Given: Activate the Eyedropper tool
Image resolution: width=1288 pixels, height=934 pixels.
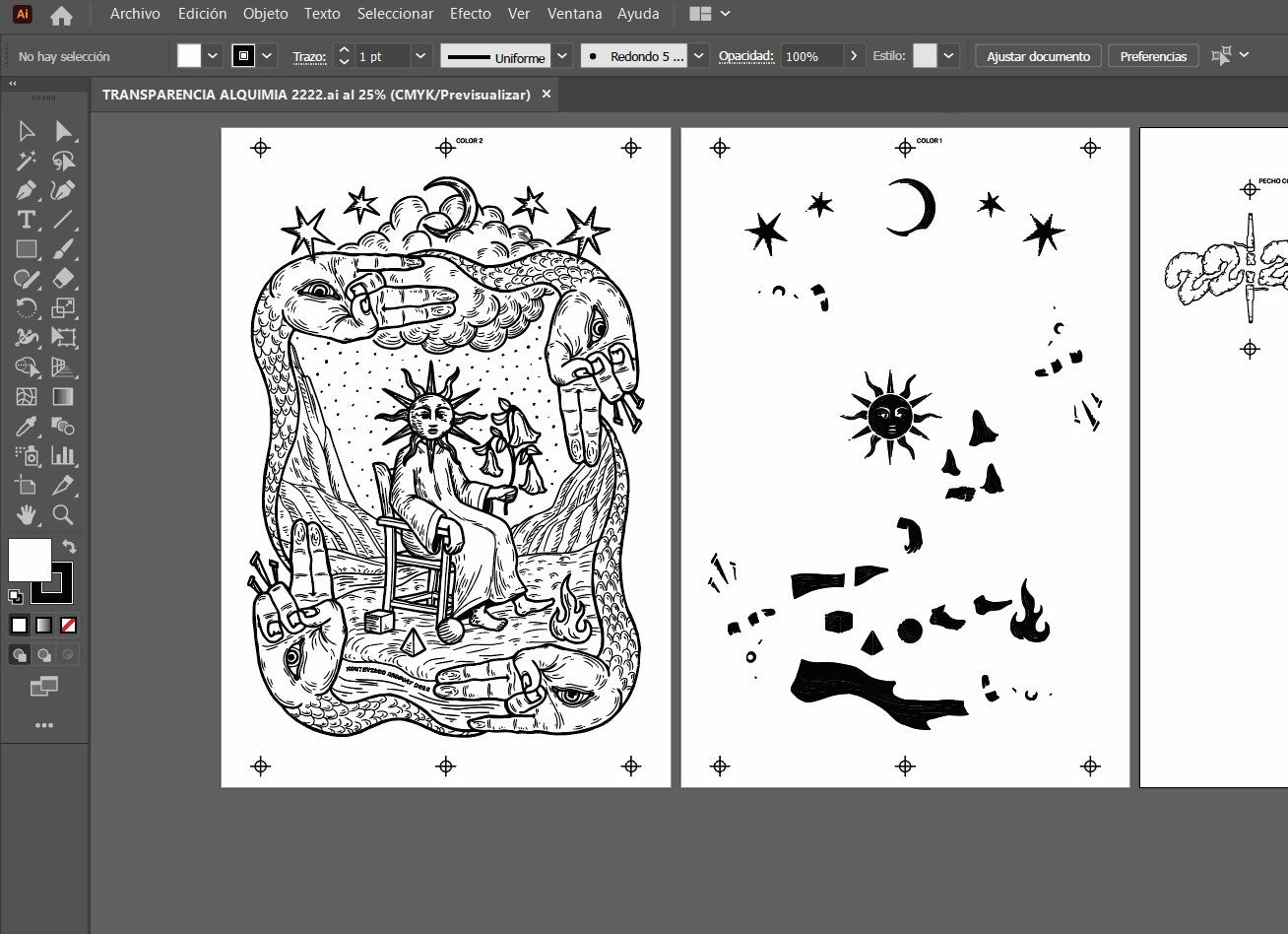Looking at the screenshot, I should tap(27, 427).
